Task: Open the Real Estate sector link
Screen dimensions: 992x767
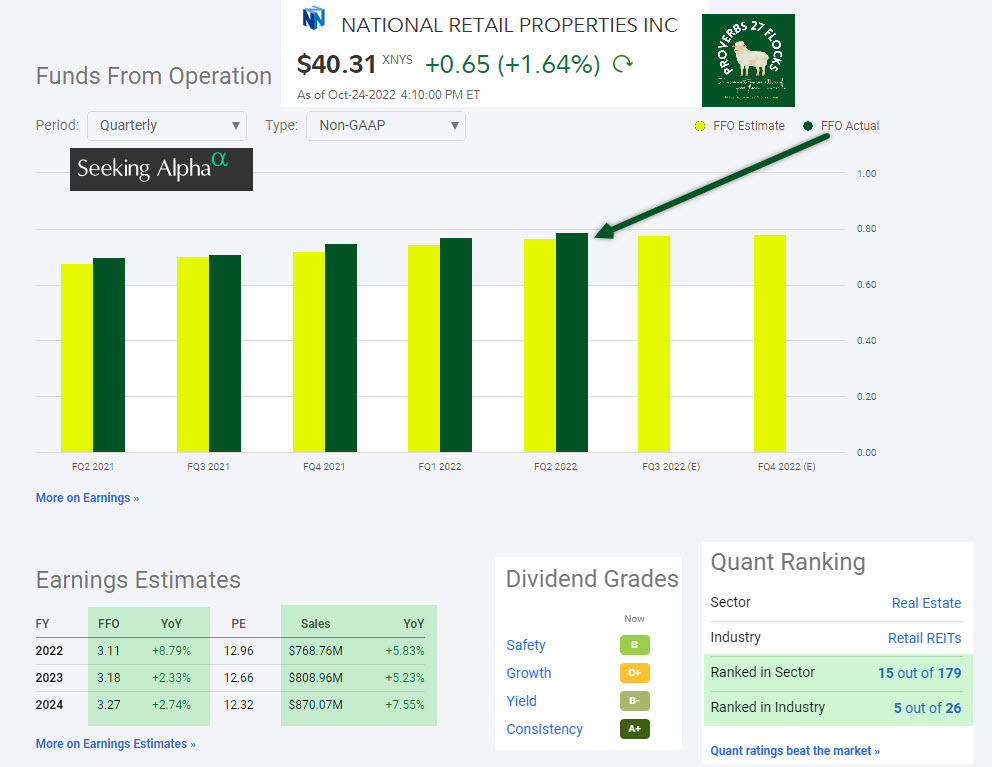Action: [x=926, y=603]
